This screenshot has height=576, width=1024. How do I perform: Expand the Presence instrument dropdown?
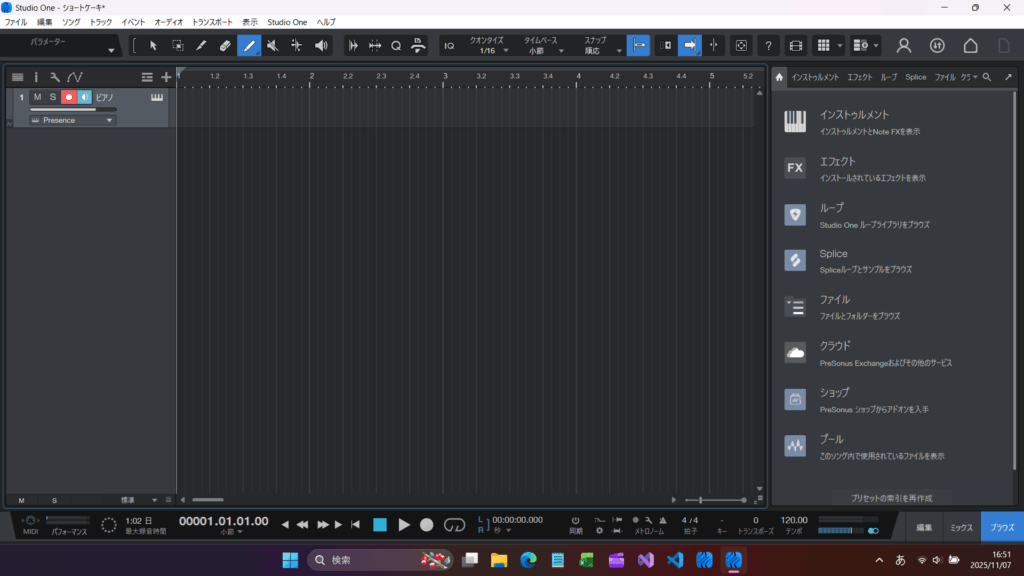pyautogui.click(x=109, y=120)
